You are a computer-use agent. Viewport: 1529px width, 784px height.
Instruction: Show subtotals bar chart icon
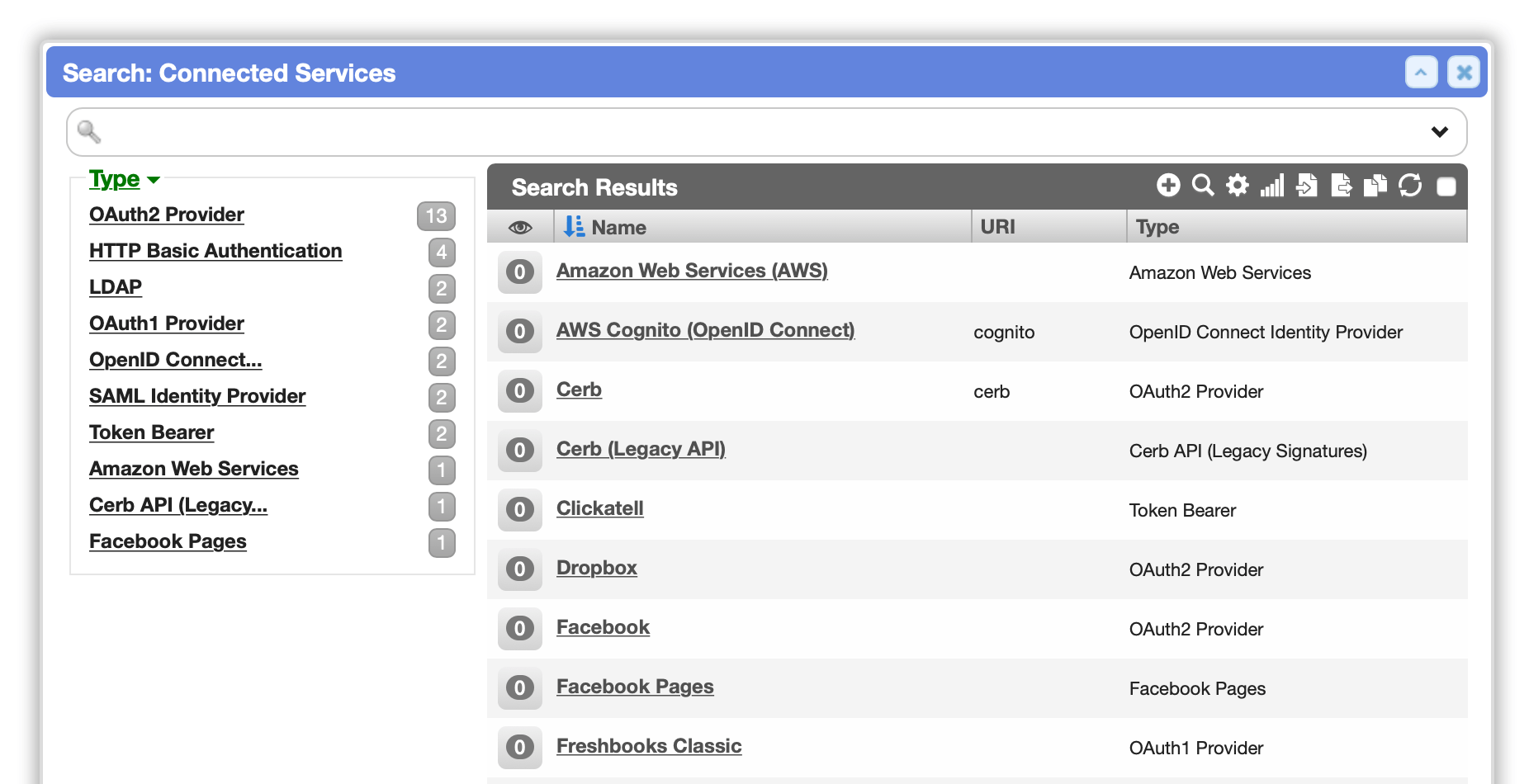[x=1271, y=185]
